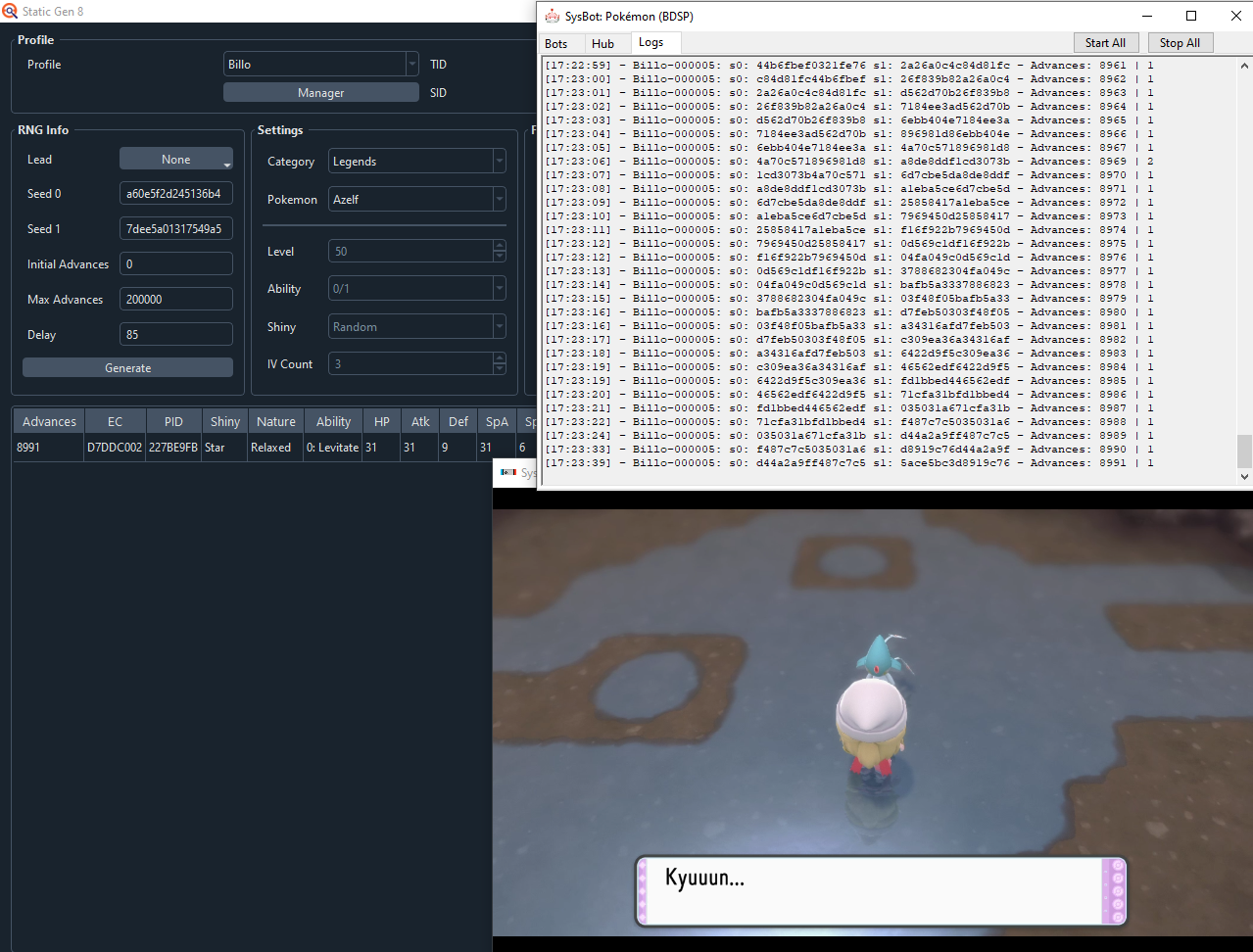Viewport: 1253px width, 952px height.
Task: Select the Star shiny cell
Action: (x=224, y=448)
